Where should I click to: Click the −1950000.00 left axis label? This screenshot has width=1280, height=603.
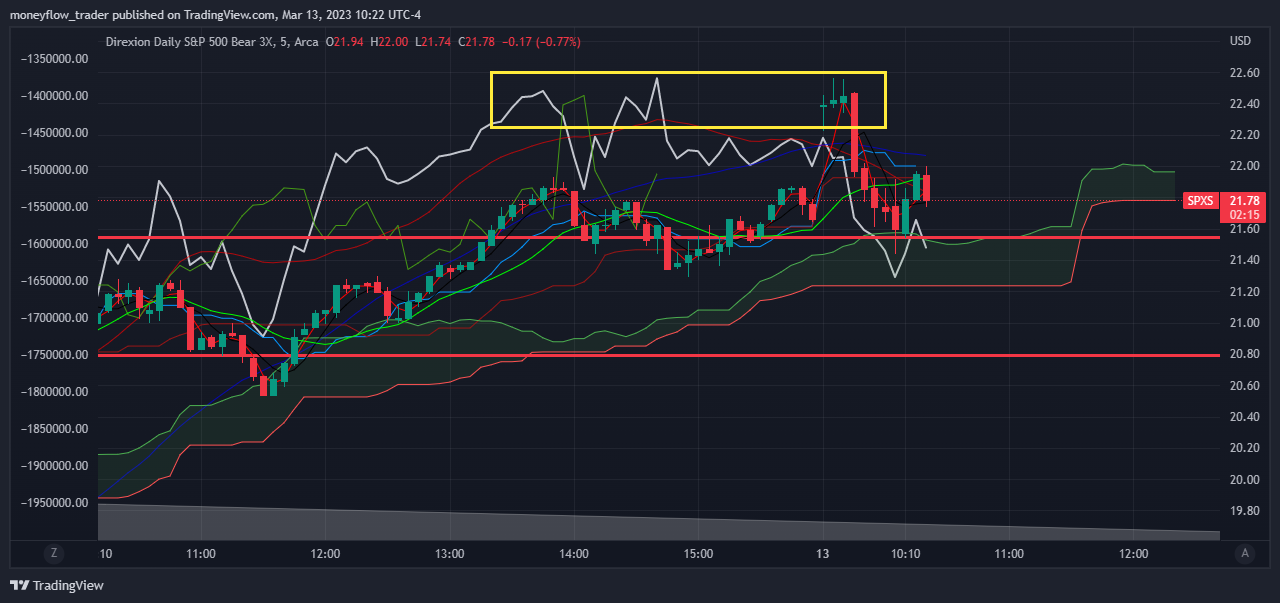(x=55, y=503)
